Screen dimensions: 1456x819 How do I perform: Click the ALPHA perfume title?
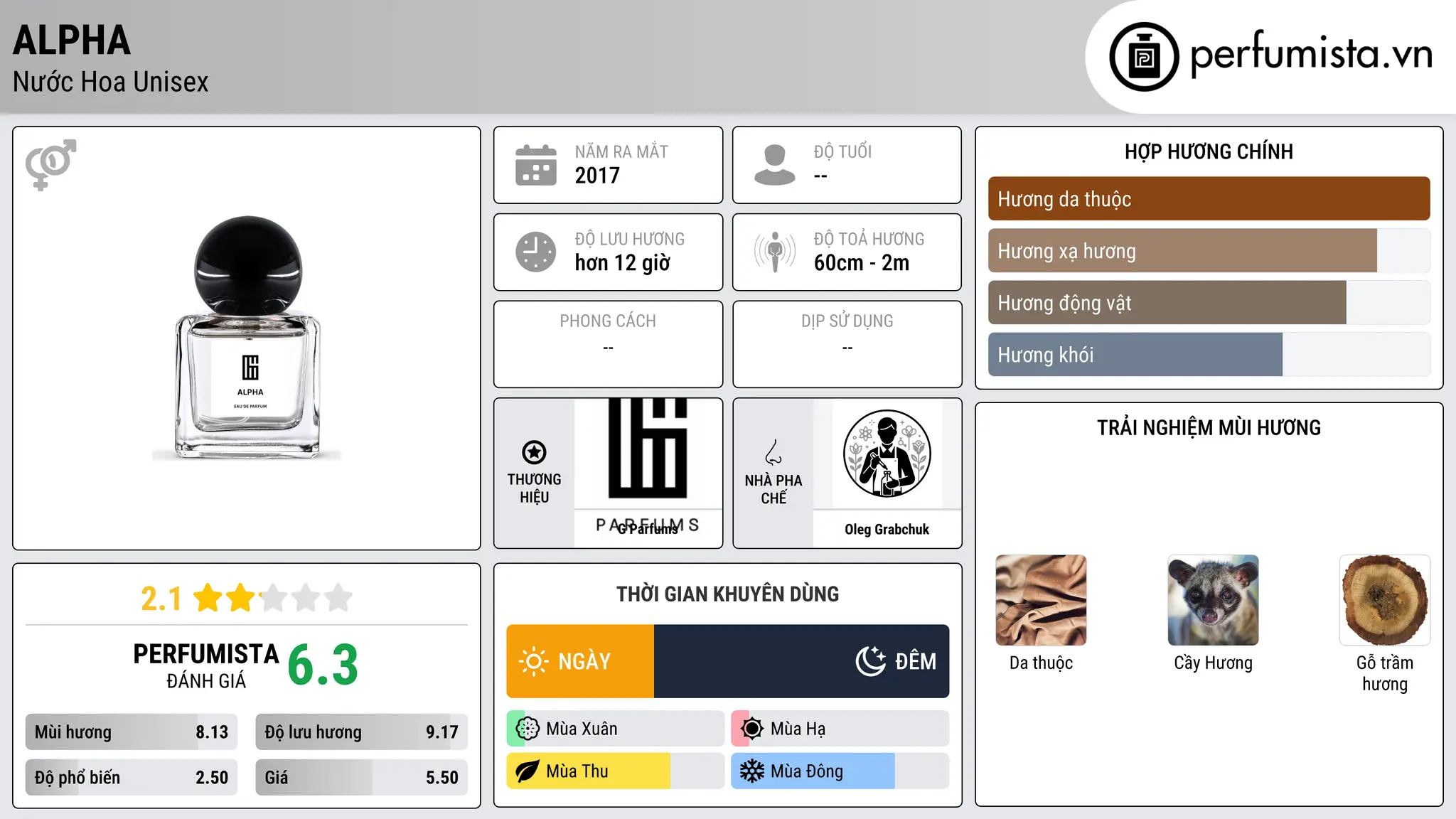[x=72, y=41]
